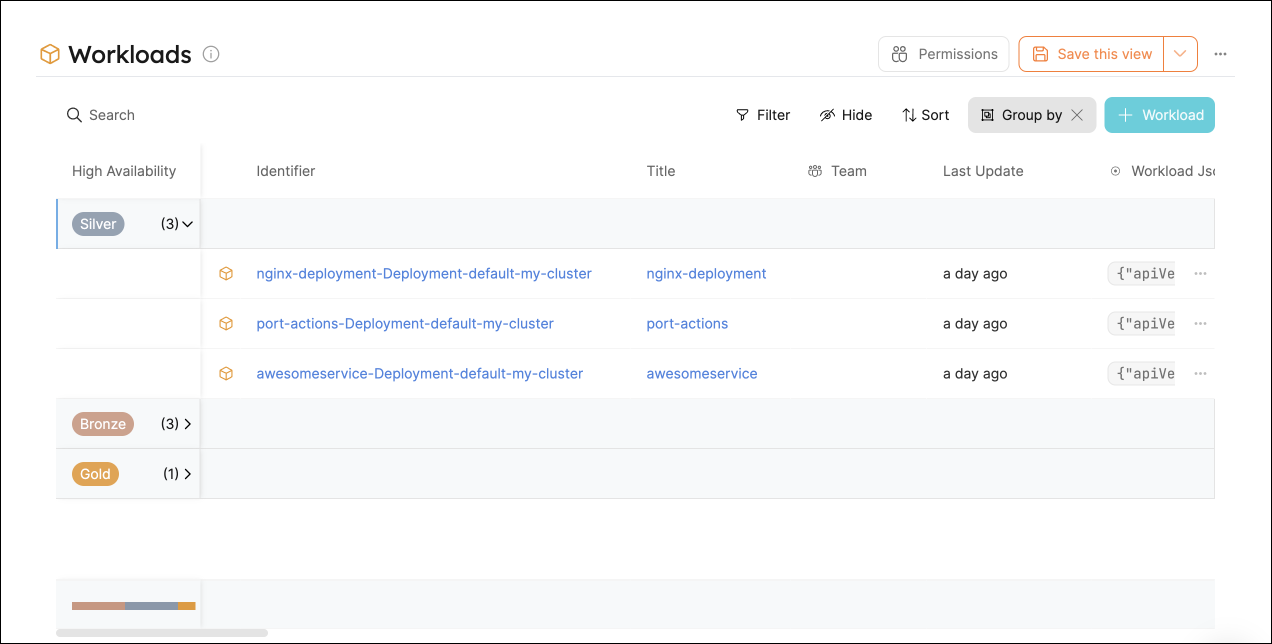Image resolution: width=1272 pixels, height=644 pixels.
Task: Open the Hide columns control
Action: click(x=846, y=115)
